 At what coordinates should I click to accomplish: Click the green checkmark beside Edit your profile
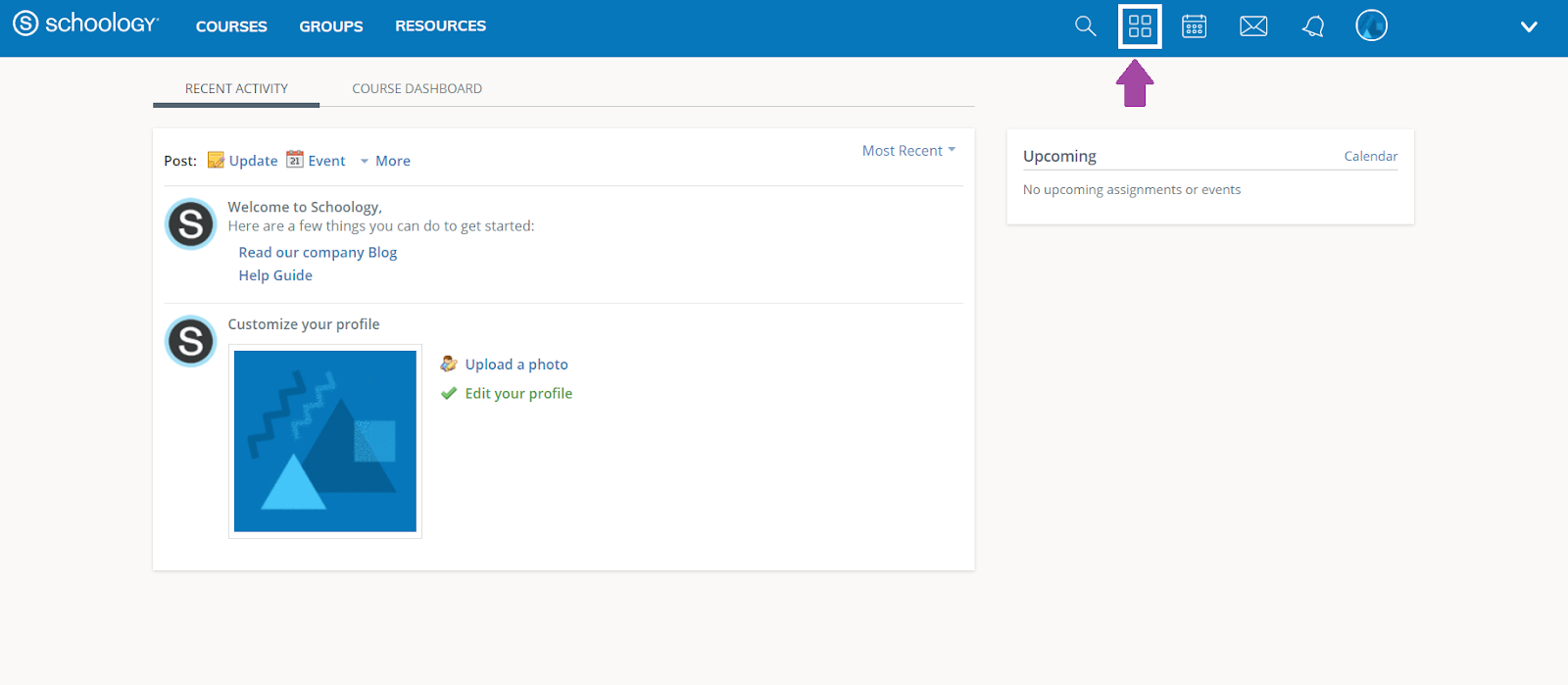(x=449, y=393)
